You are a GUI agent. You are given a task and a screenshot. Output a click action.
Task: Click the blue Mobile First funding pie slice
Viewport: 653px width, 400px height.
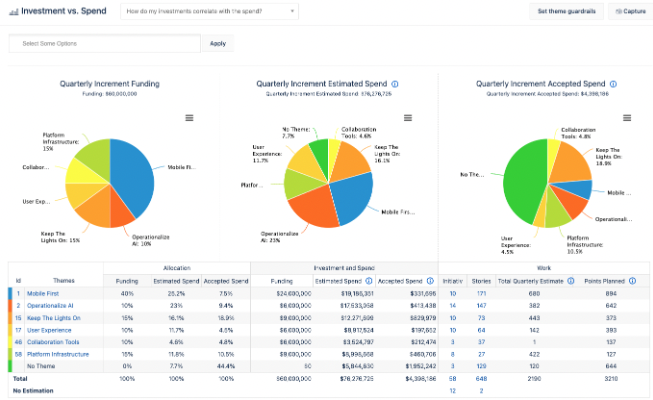133,179
